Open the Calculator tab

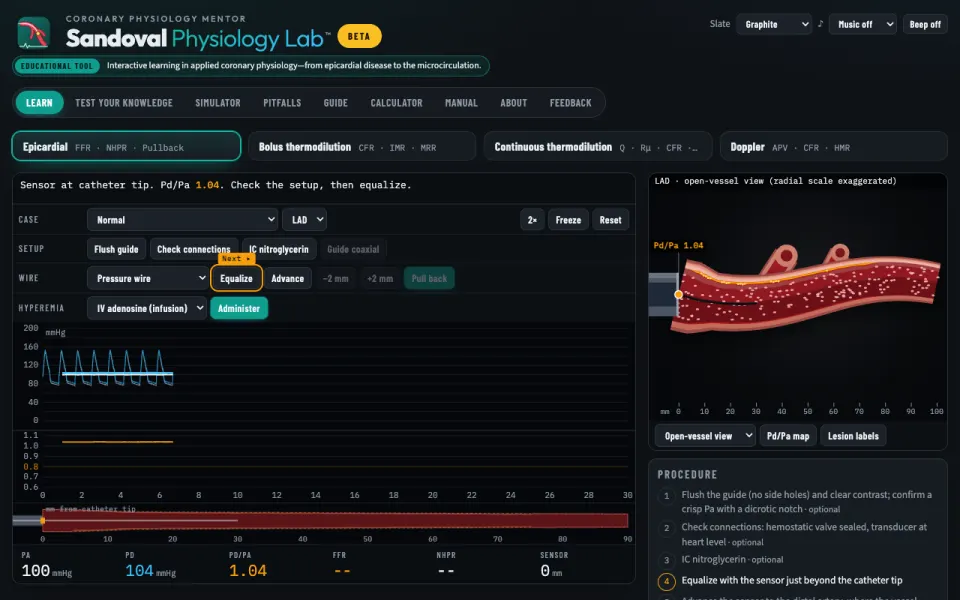pyautogui.click(x=396, y=103)
